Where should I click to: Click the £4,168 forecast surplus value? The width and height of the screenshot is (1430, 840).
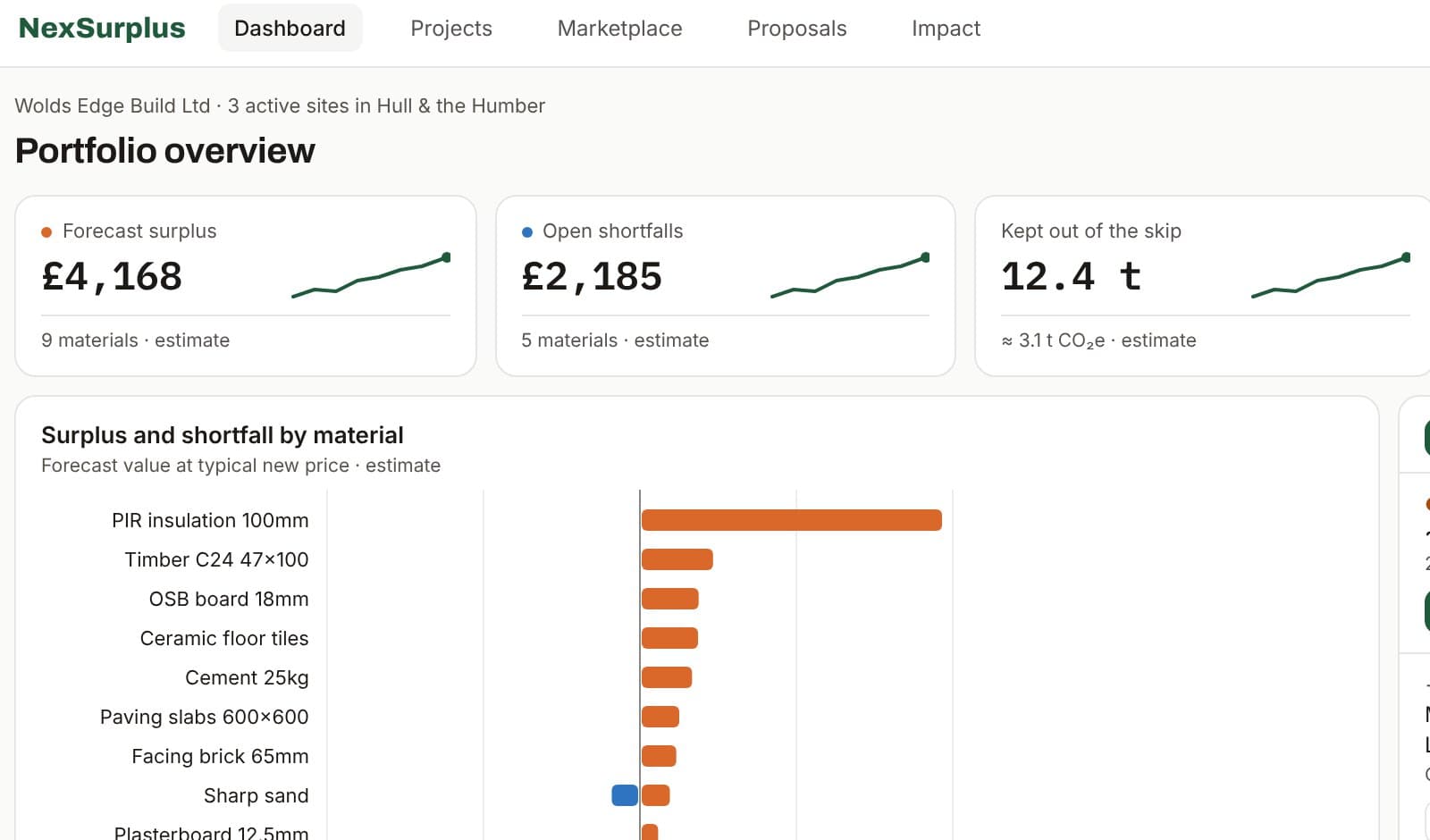[112, 276]
